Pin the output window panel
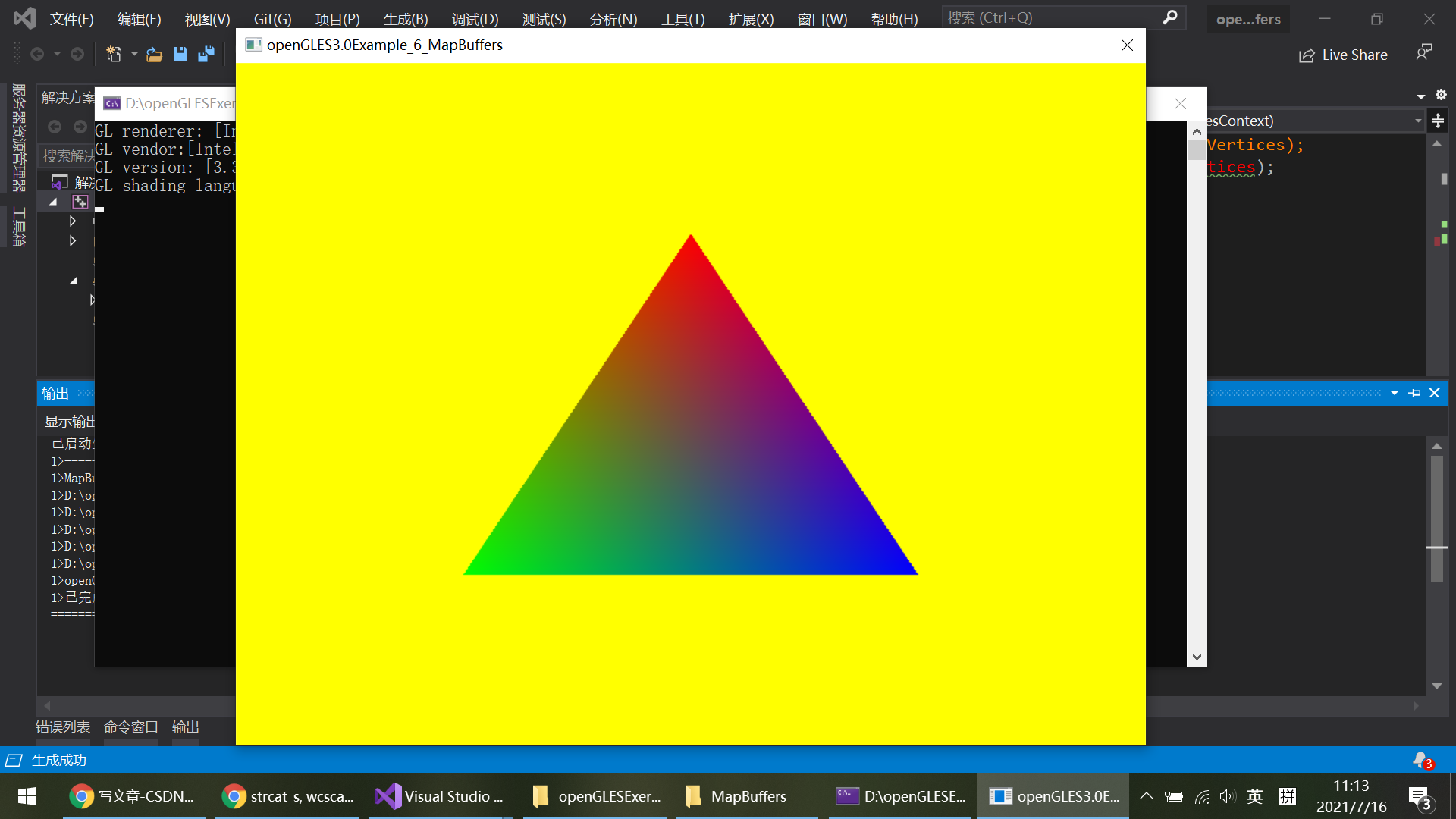The height and width of the screenshot is (819, 1456). (1414, 393)
